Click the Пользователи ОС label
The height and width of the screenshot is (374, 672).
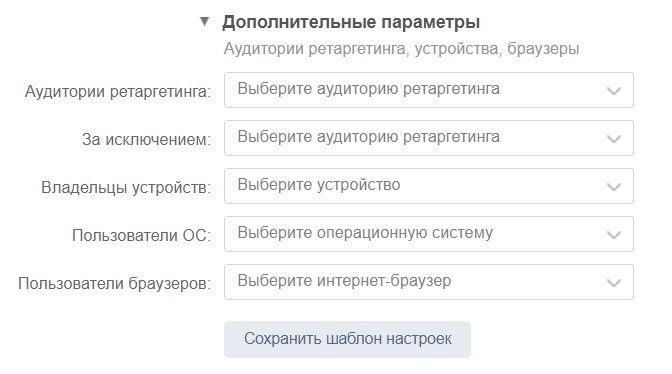point(141,235)
